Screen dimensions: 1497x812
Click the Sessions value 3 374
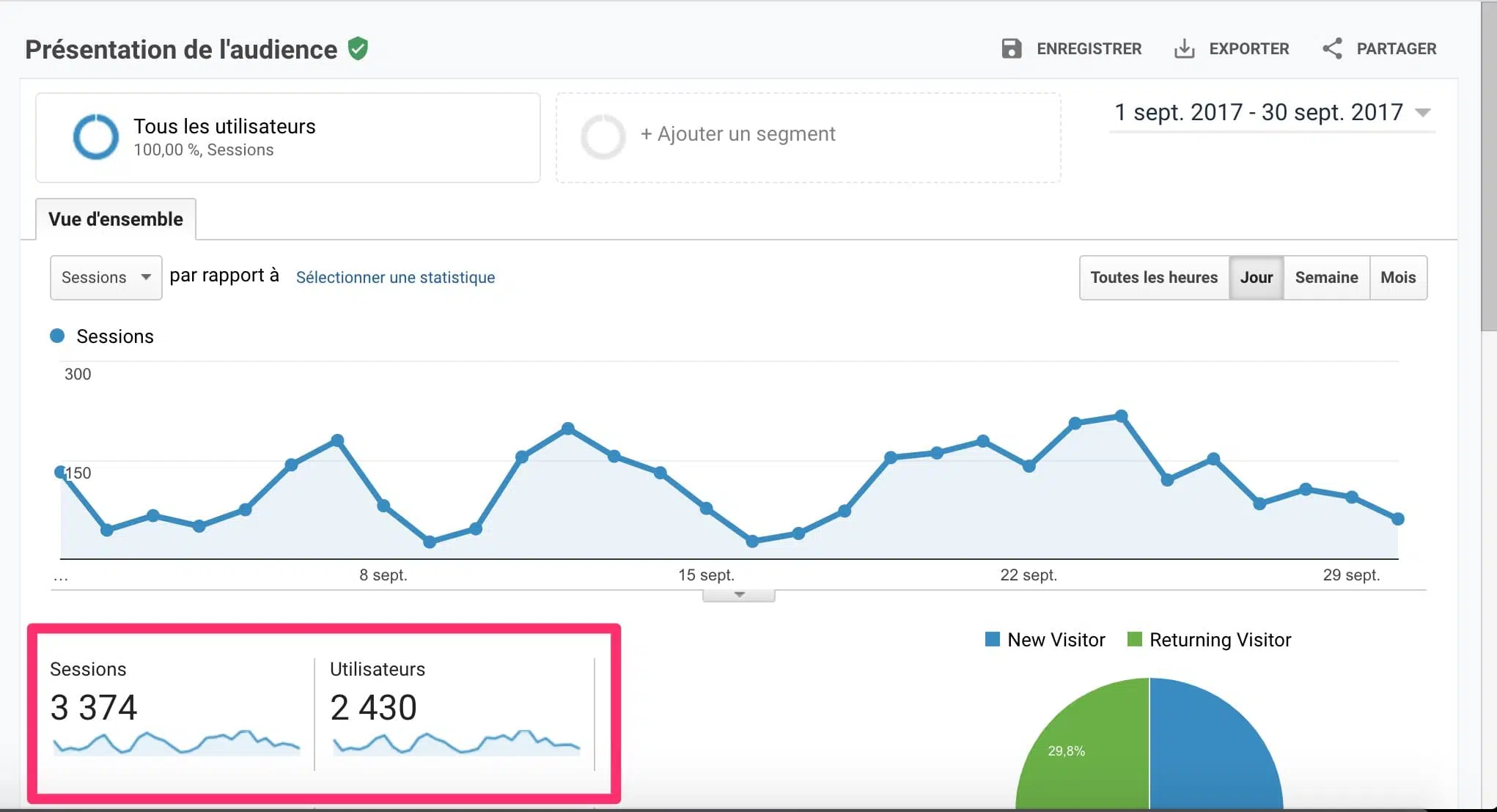point(94,707)
